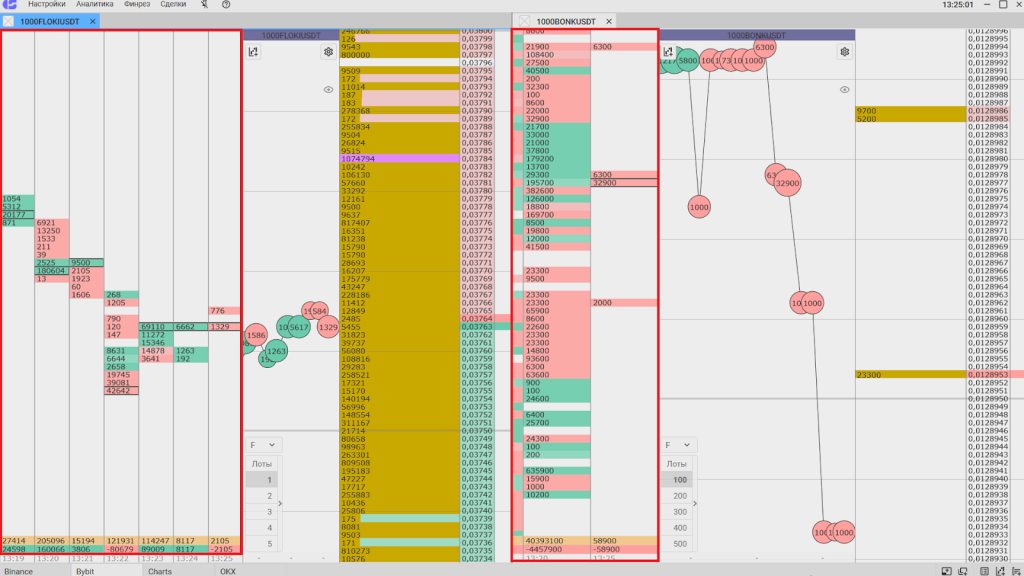The width and height of the screenshot is (1024, 576).
Task: Click the muted notifications icon in menu bar
Action: pyautogui.click(x=205, y=5)
